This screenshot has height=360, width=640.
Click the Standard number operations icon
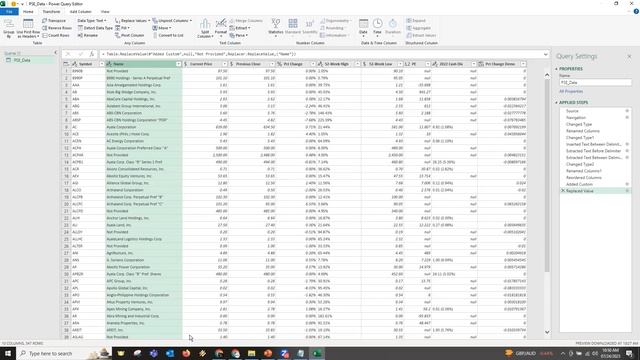pyautogui.click(x=293, y=27)
